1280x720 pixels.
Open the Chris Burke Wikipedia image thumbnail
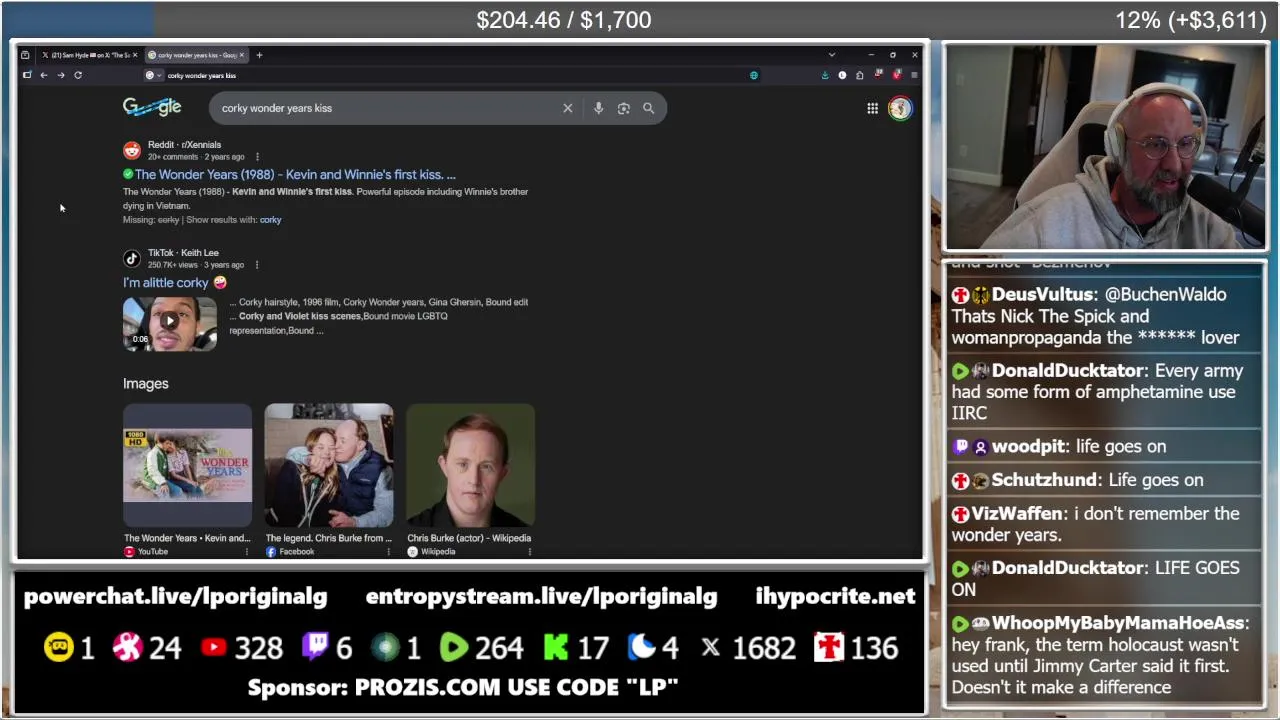[471, 465]
